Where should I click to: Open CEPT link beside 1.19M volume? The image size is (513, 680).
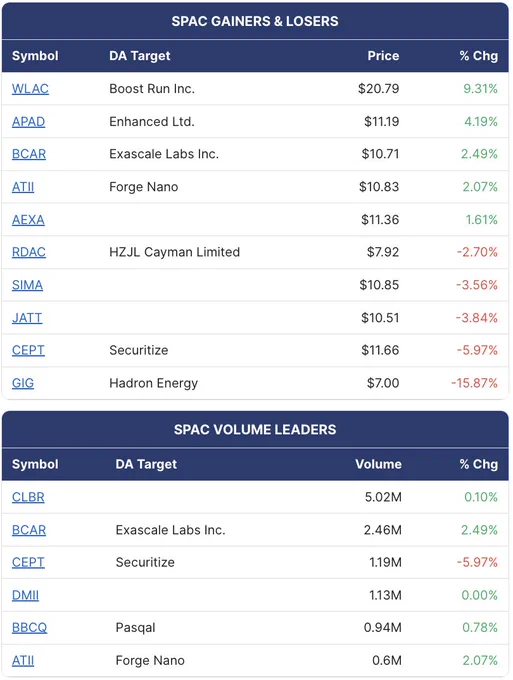pyautogui.click(x=28, y=562)
